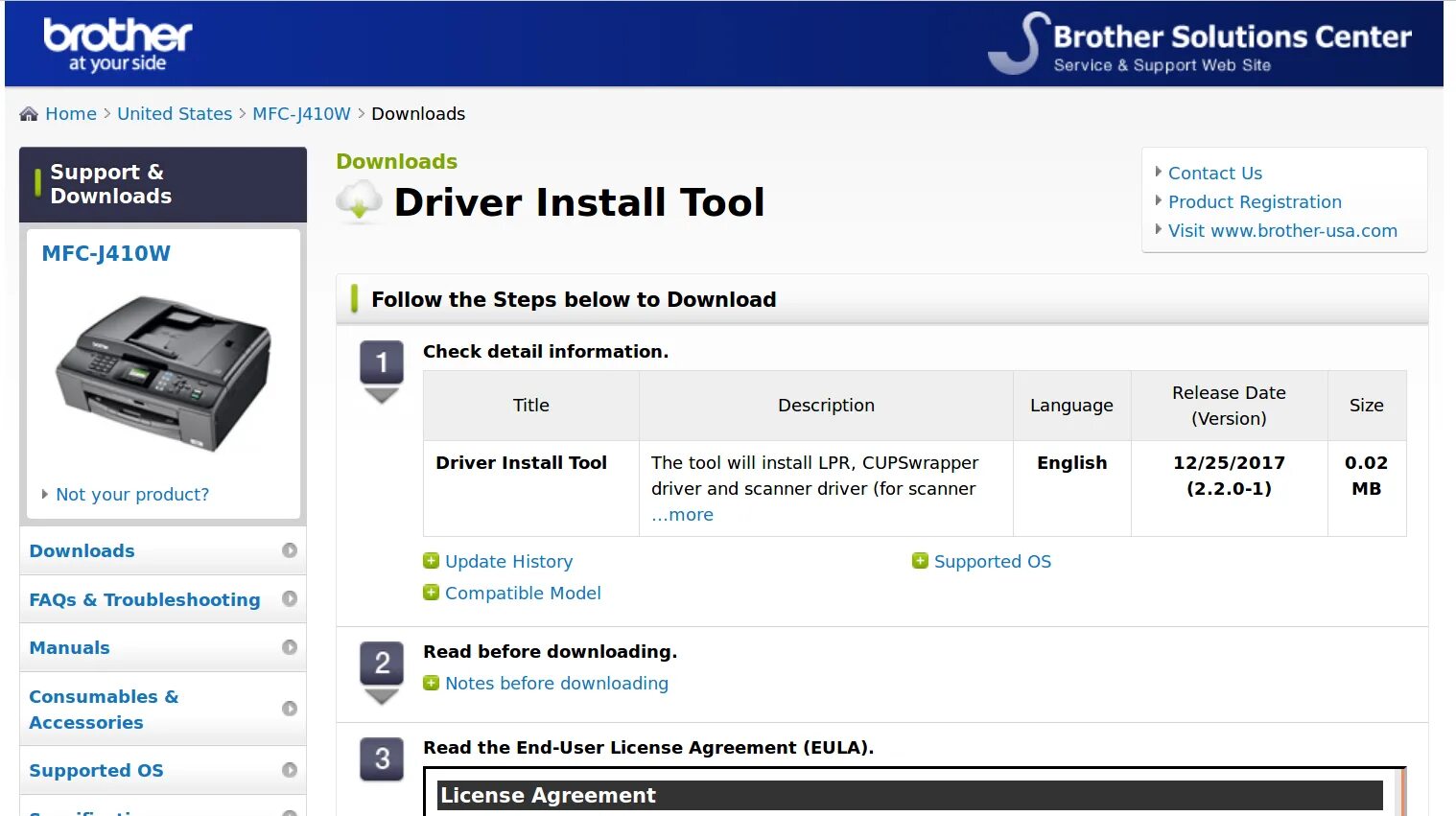The height and width of the screenshot is (816, 1456).
Task: Click the Not your product? link
Action: (132, 495)
